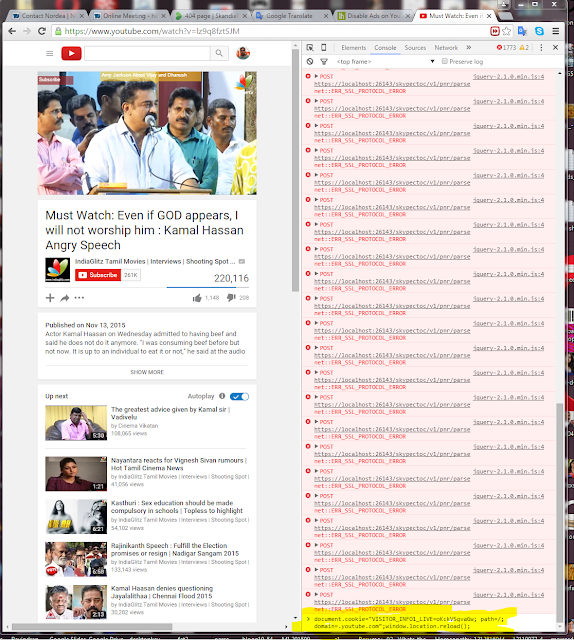Select the Console tab in DevTools
Viewport: 574px width, 640px height.
[385, 48]
